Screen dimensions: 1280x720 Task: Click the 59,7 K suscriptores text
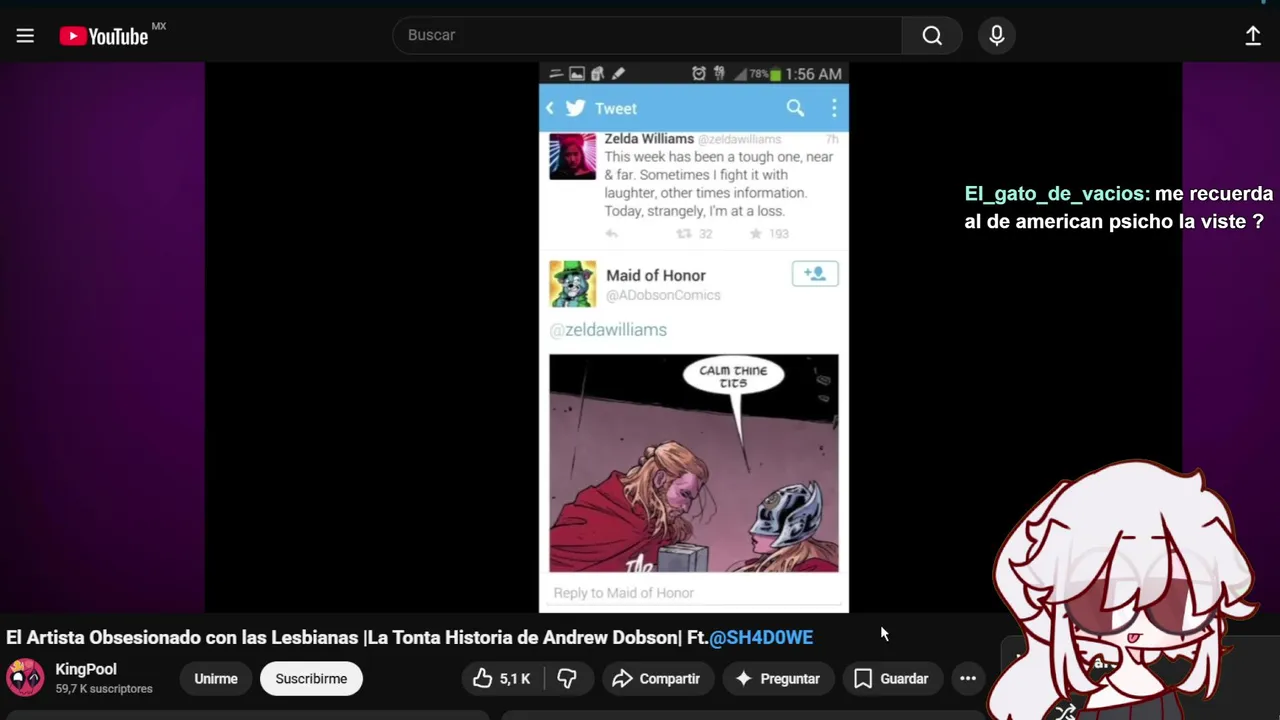(x=104, y=689)
